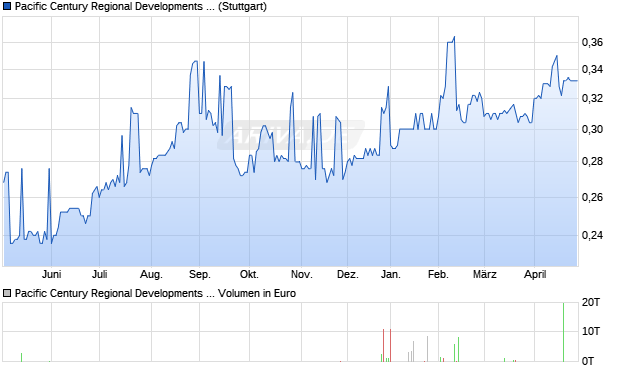The height and width of the screenshot is (371, 620).
Task: Click the 'Juli' month label
Action: (x=100, y=274)
